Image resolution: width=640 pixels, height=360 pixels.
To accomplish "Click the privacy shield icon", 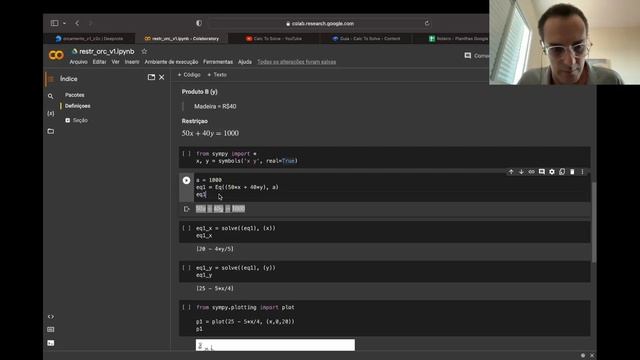I will (199, 23).
